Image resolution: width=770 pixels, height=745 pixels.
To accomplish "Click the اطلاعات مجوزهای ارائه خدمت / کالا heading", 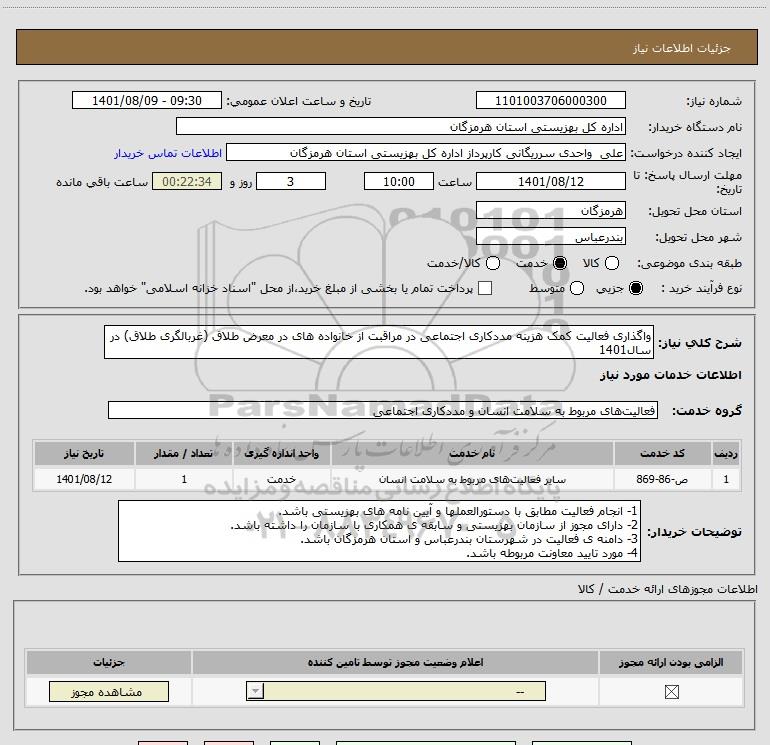I will 668,589.
